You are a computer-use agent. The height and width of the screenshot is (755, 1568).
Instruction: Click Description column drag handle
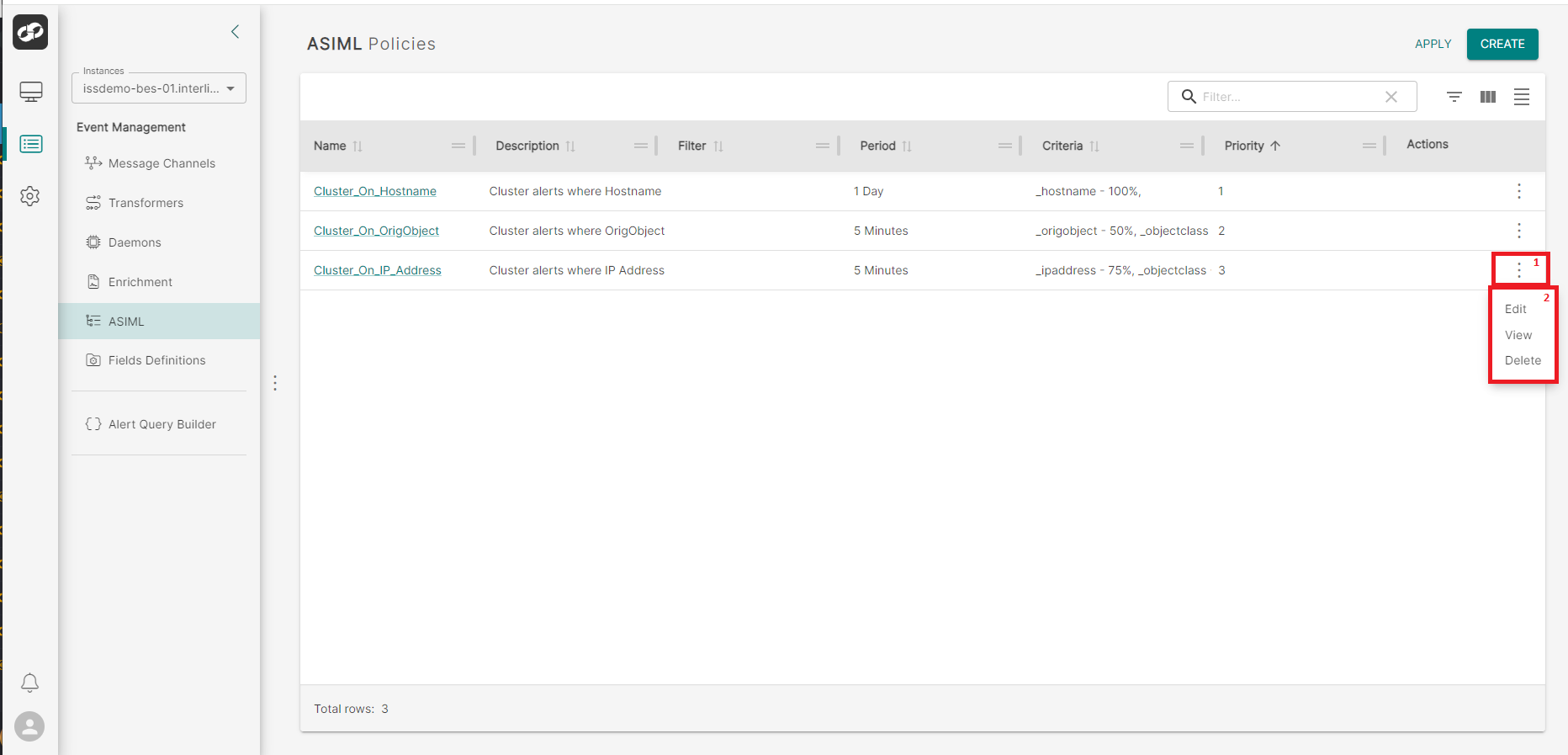[641, 146]
